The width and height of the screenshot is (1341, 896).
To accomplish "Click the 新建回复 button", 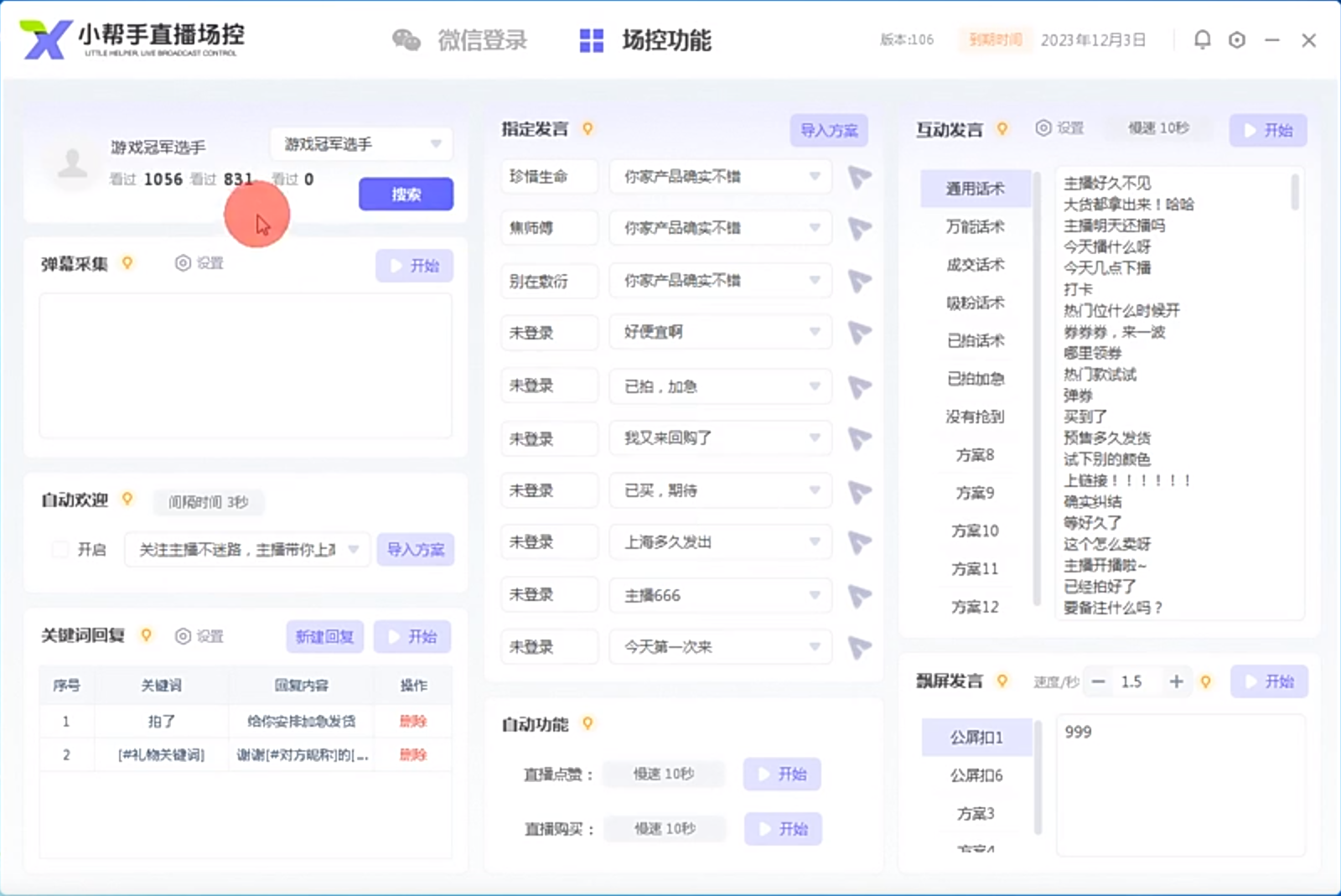I will coord(324,636).
